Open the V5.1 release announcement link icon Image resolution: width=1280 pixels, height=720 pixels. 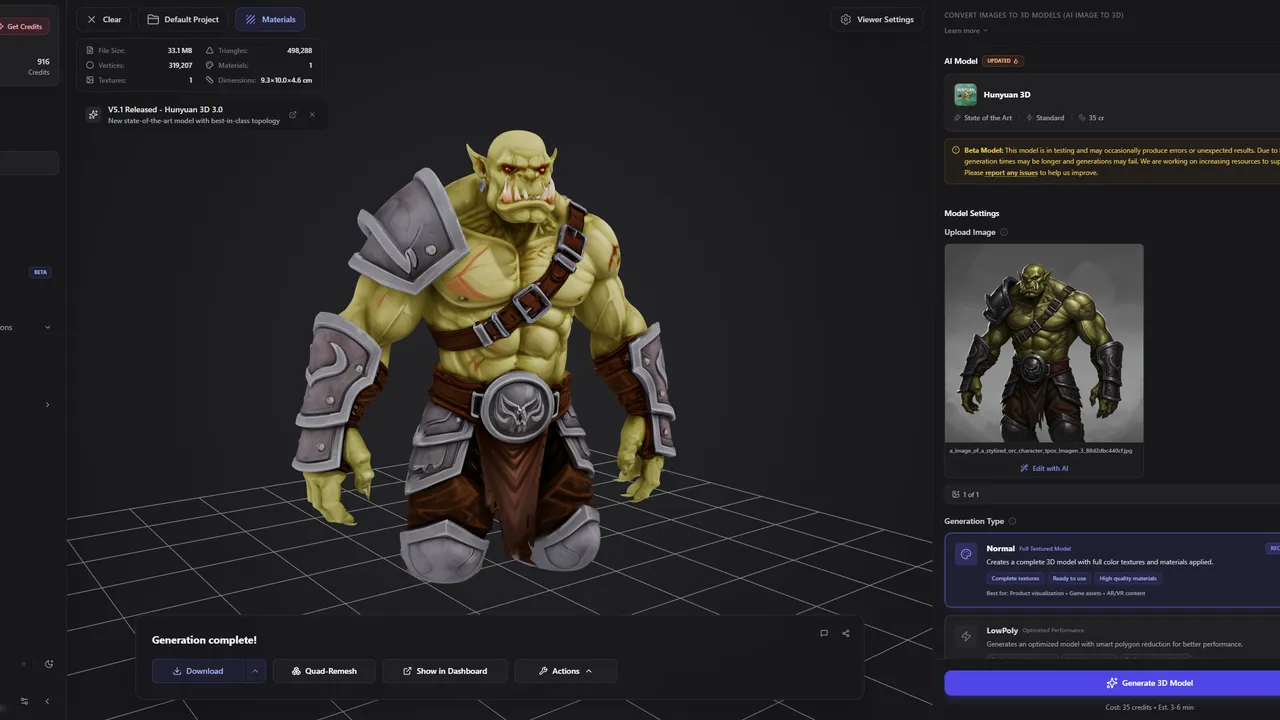point(293,114)
